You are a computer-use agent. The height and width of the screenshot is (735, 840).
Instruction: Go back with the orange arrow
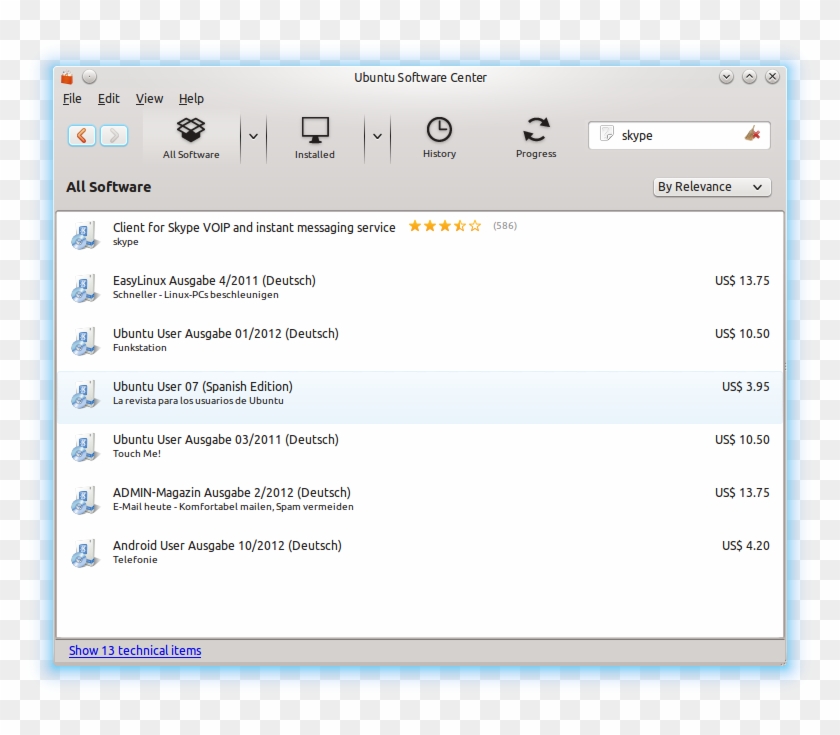click(82, 135)
